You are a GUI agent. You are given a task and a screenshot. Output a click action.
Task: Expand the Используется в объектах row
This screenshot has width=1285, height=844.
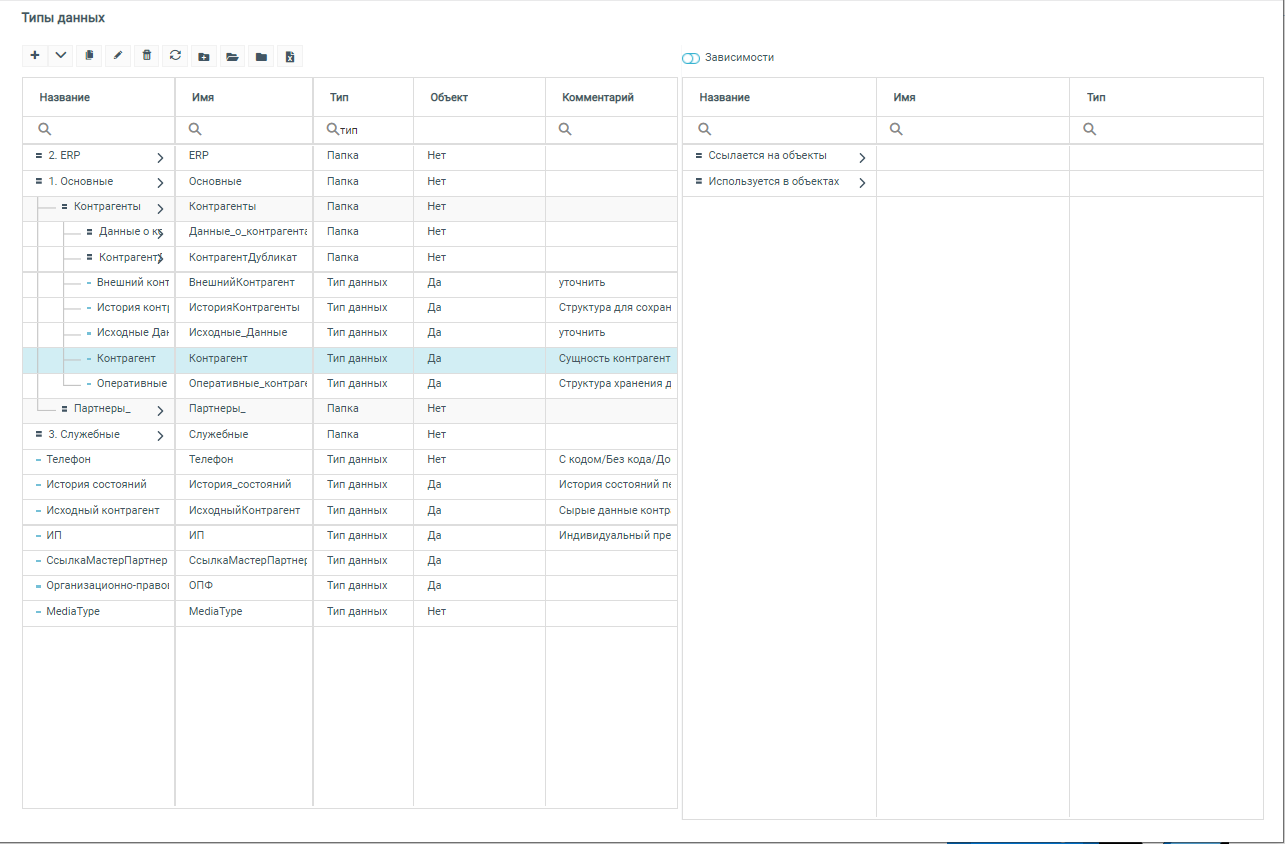[x=862, y=183]
